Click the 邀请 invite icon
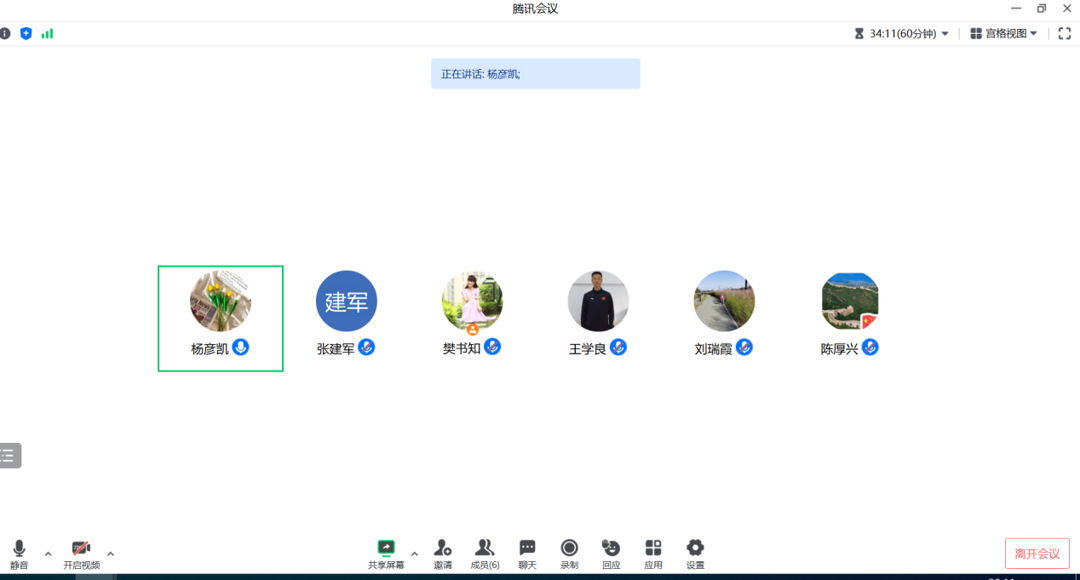Screen dimensions: 1080x580 coord(443,551)
